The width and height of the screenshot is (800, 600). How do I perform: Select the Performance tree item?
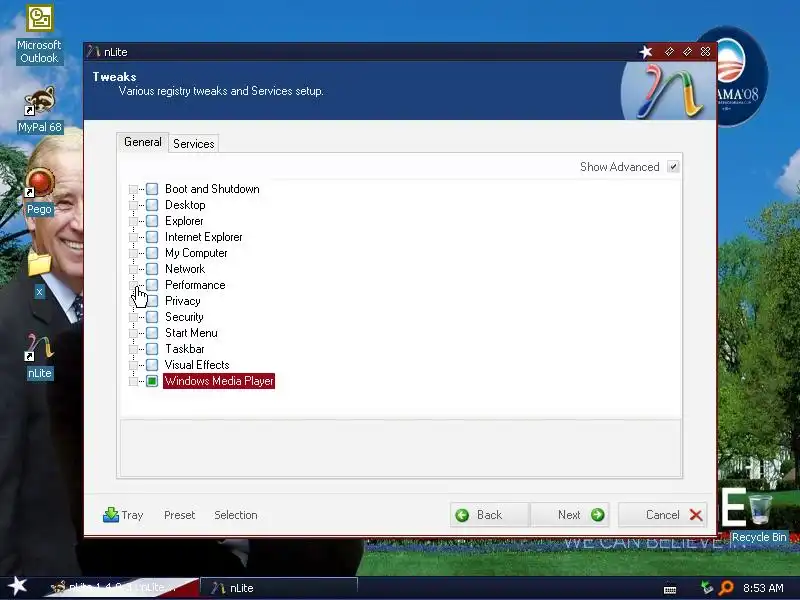coord(195,285)
